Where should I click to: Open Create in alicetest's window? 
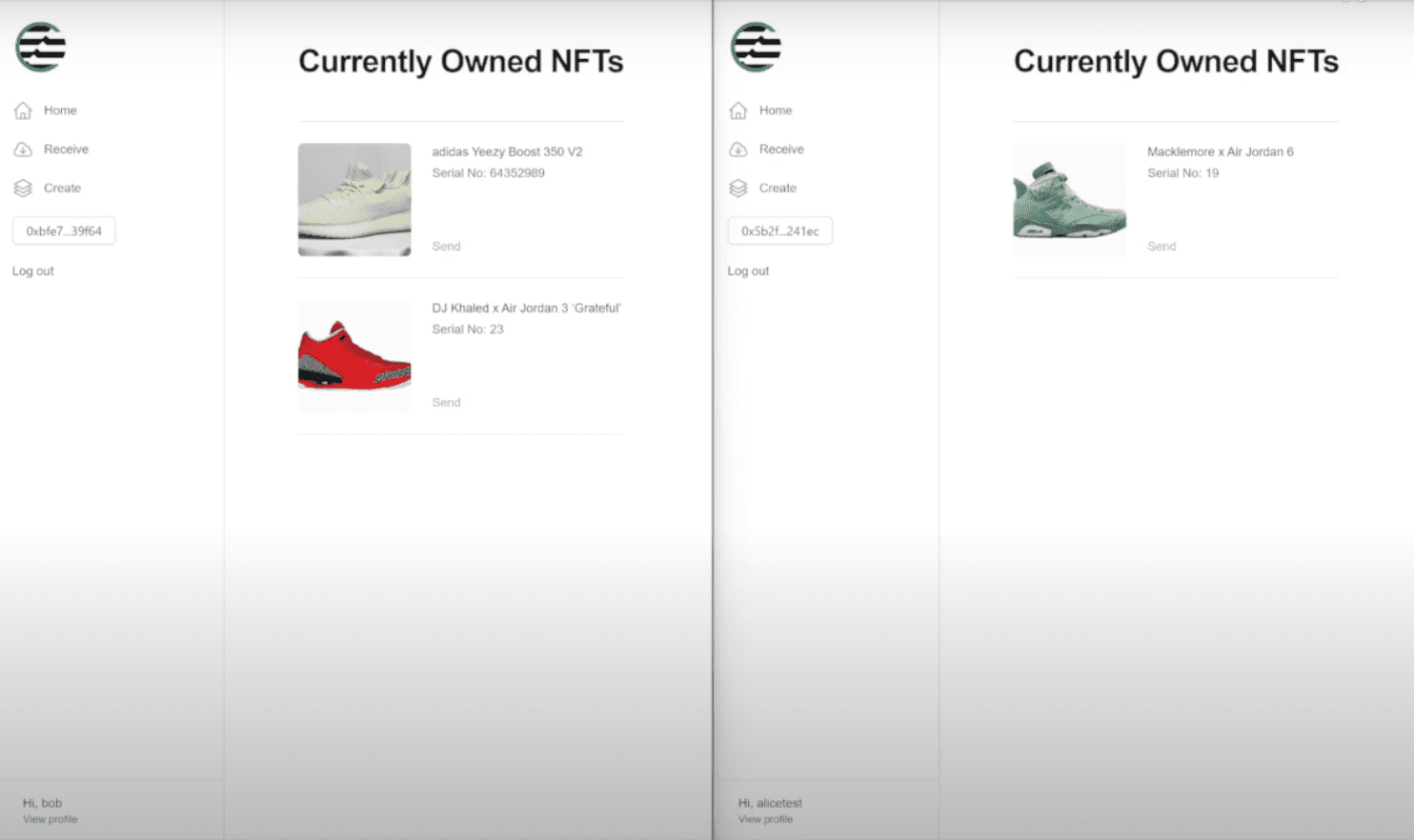click(778, 189)
